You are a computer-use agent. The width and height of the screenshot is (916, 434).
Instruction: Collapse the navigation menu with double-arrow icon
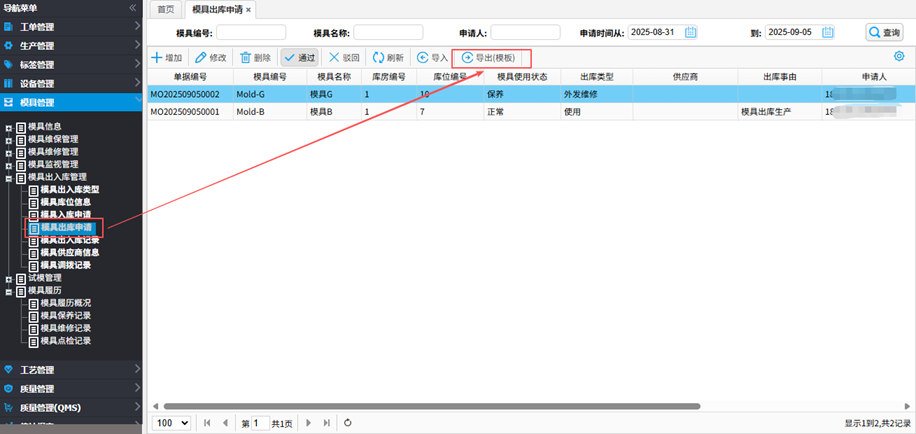133,8
